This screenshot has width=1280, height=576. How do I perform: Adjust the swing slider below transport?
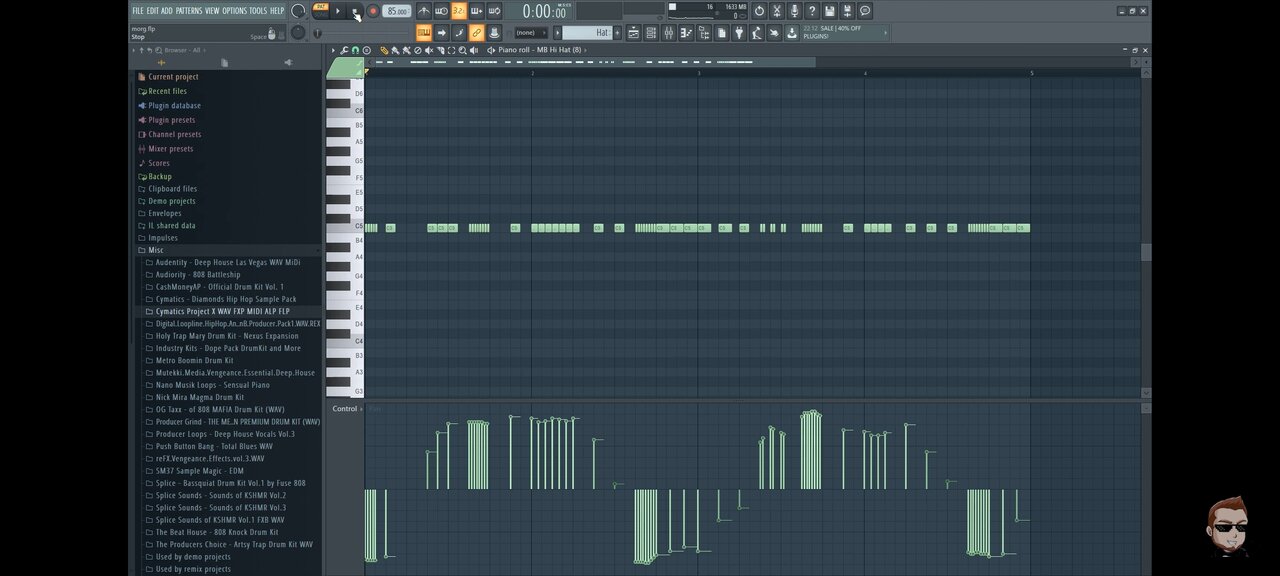tap(360, 34)
